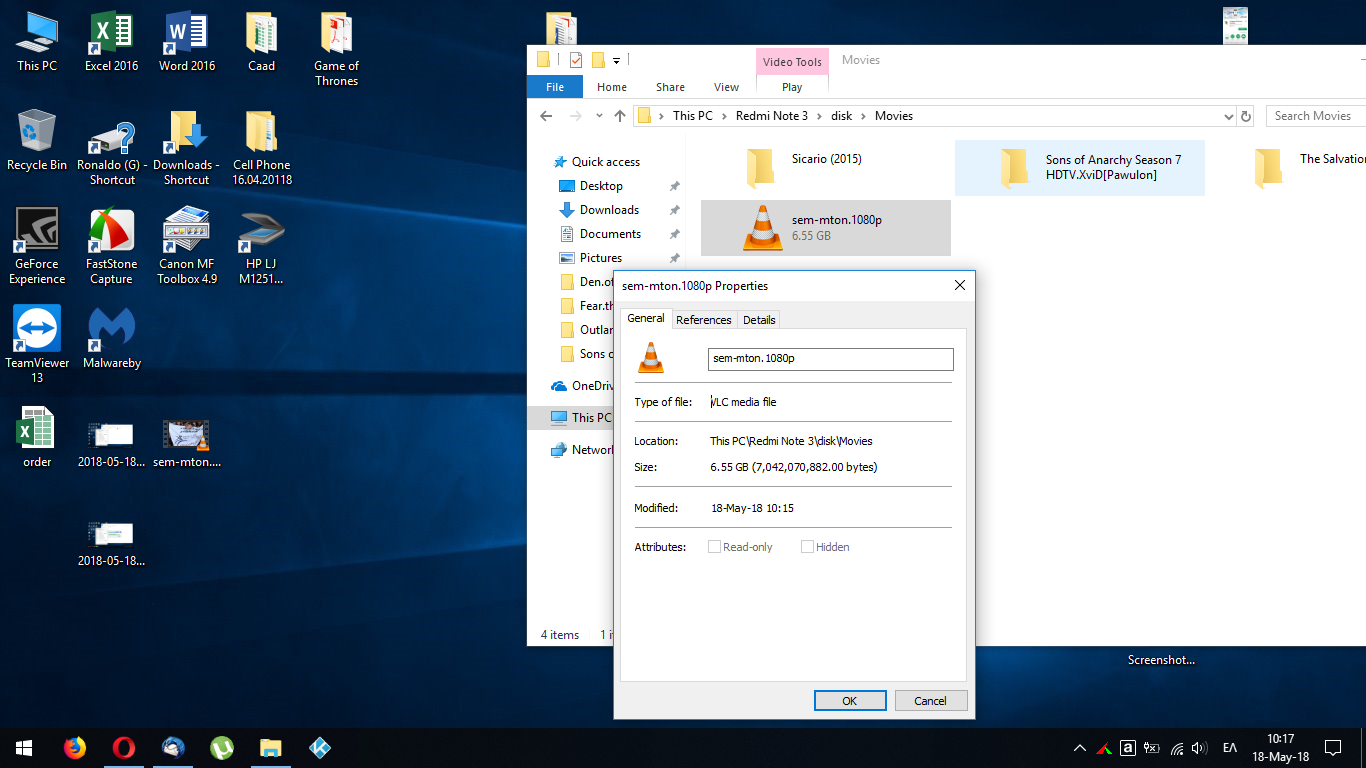Click the Up arrow navigation button
Viewport: 1366px width, 768px height.
coord(620,116)
